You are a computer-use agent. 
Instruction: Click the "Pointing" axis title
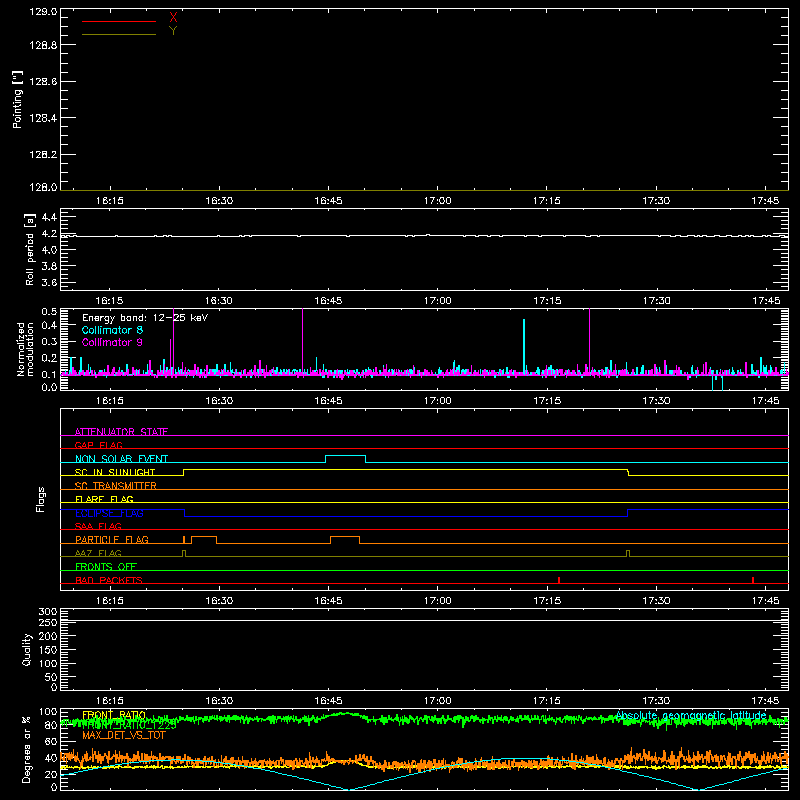tap(18, 99)
